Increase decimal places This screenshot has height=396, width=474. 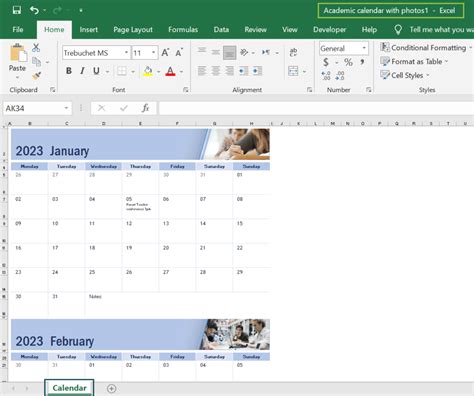(x=326, y=76)
